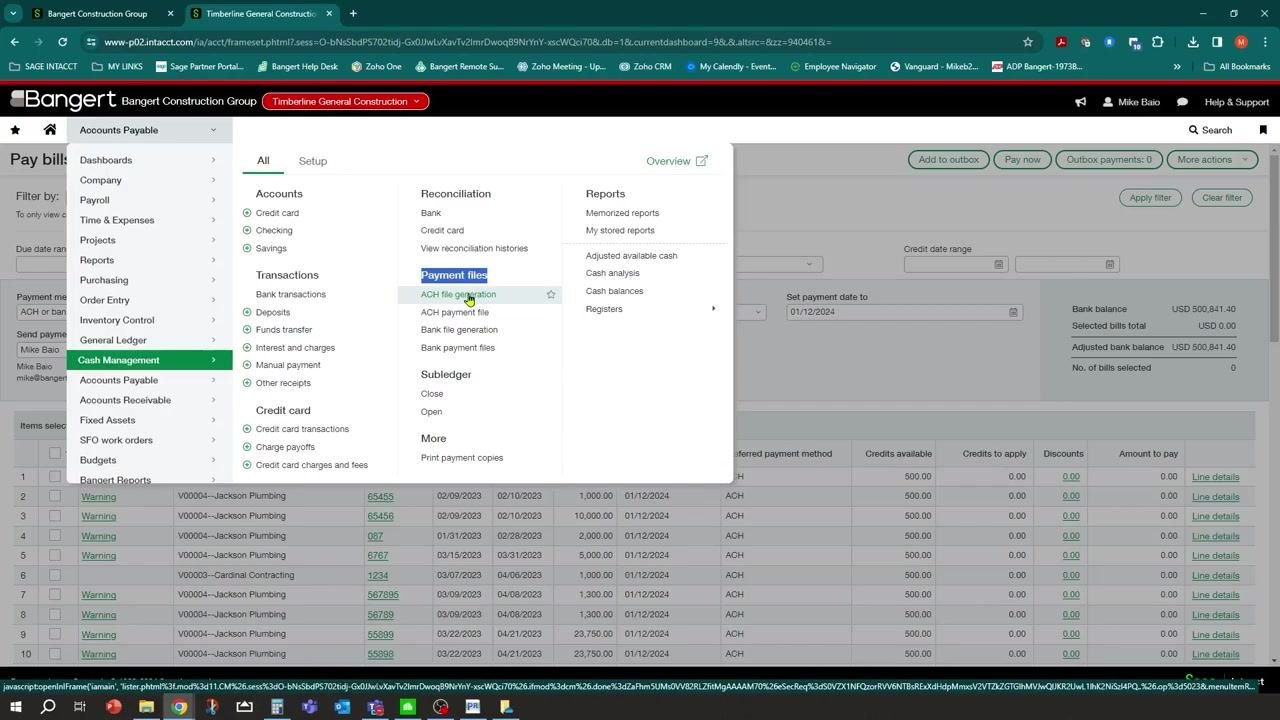Open Line details link for row 2
1280x720 pixels.
coord(1215,496)
